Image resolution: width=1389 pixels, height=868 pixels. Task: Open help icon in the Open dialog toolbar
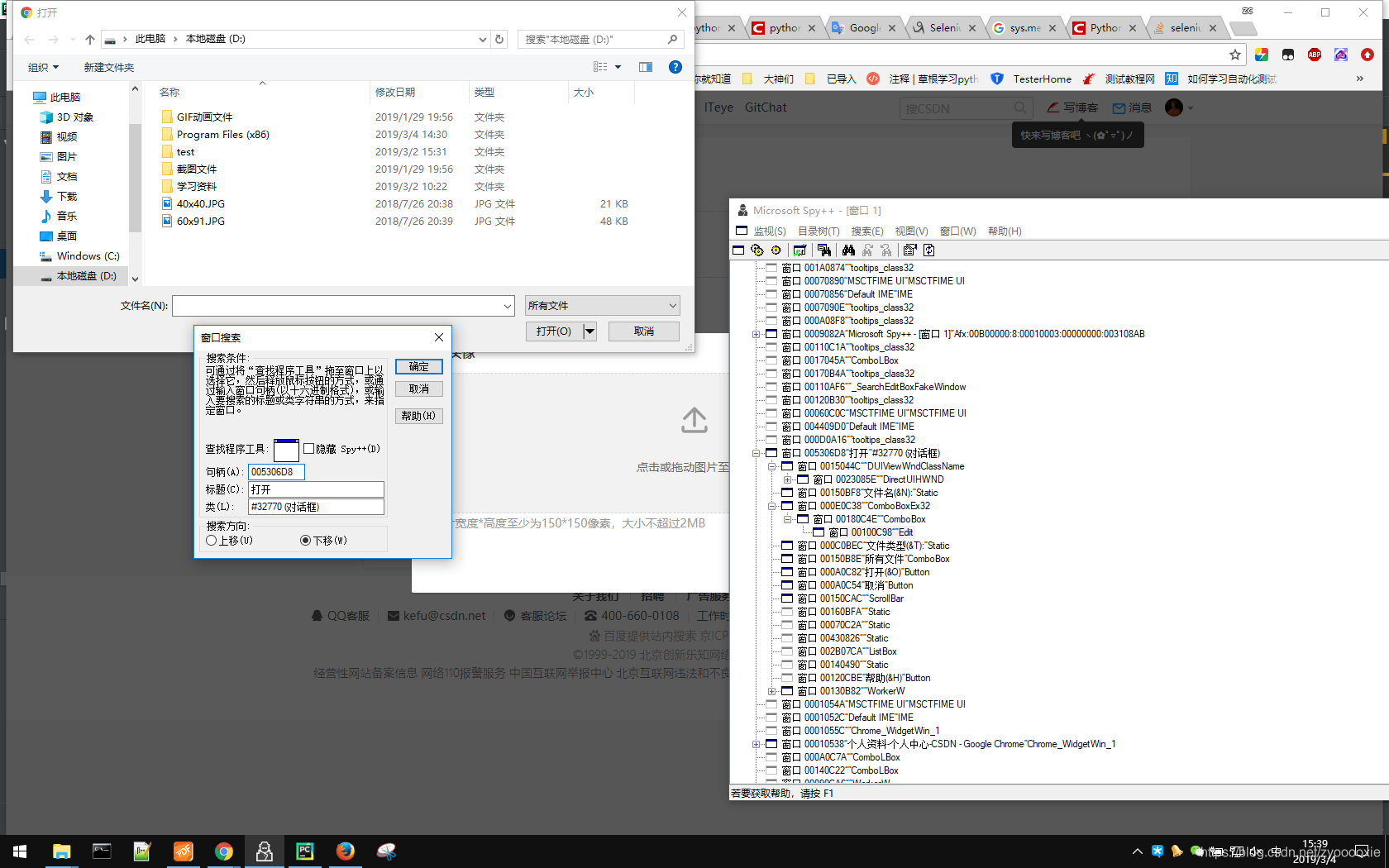pos(675,67)
